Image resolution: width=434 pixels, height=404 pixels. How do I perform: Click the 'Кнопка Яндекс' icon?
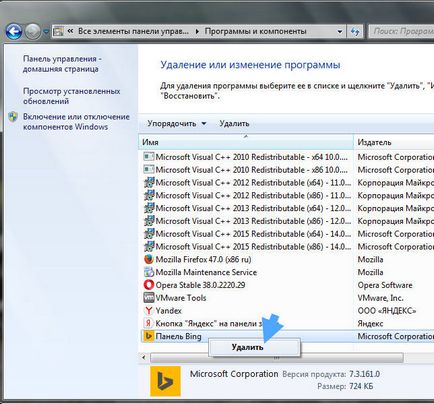(x=148, y=323)
